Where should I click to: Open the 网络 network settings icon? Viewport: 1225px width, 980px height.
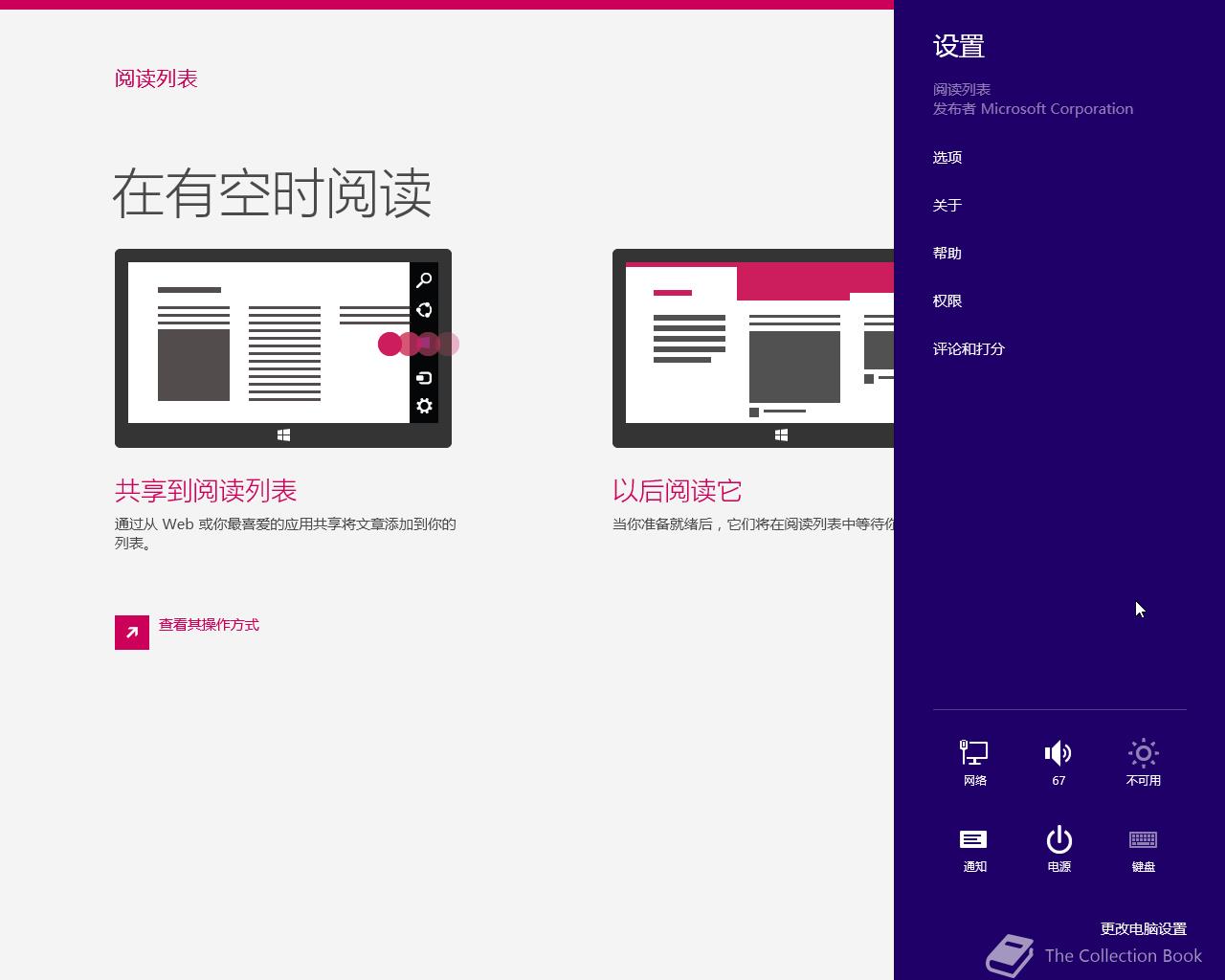pyautogui.click(x=974, y=762)
